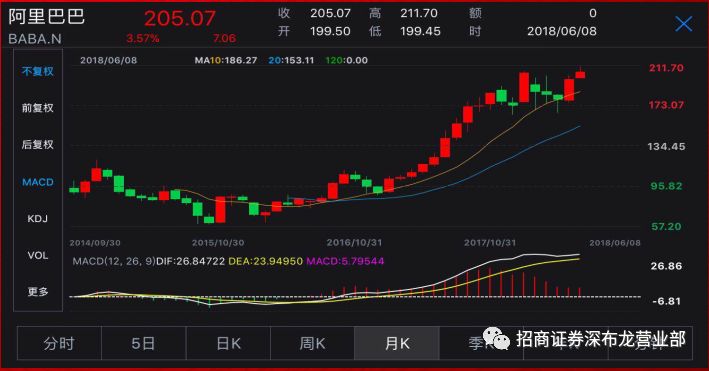This screenshot has height=371, width=709.
Task: Click the MACD:5.79544 value
Action: pyautogui.click(x=345, y=261)
